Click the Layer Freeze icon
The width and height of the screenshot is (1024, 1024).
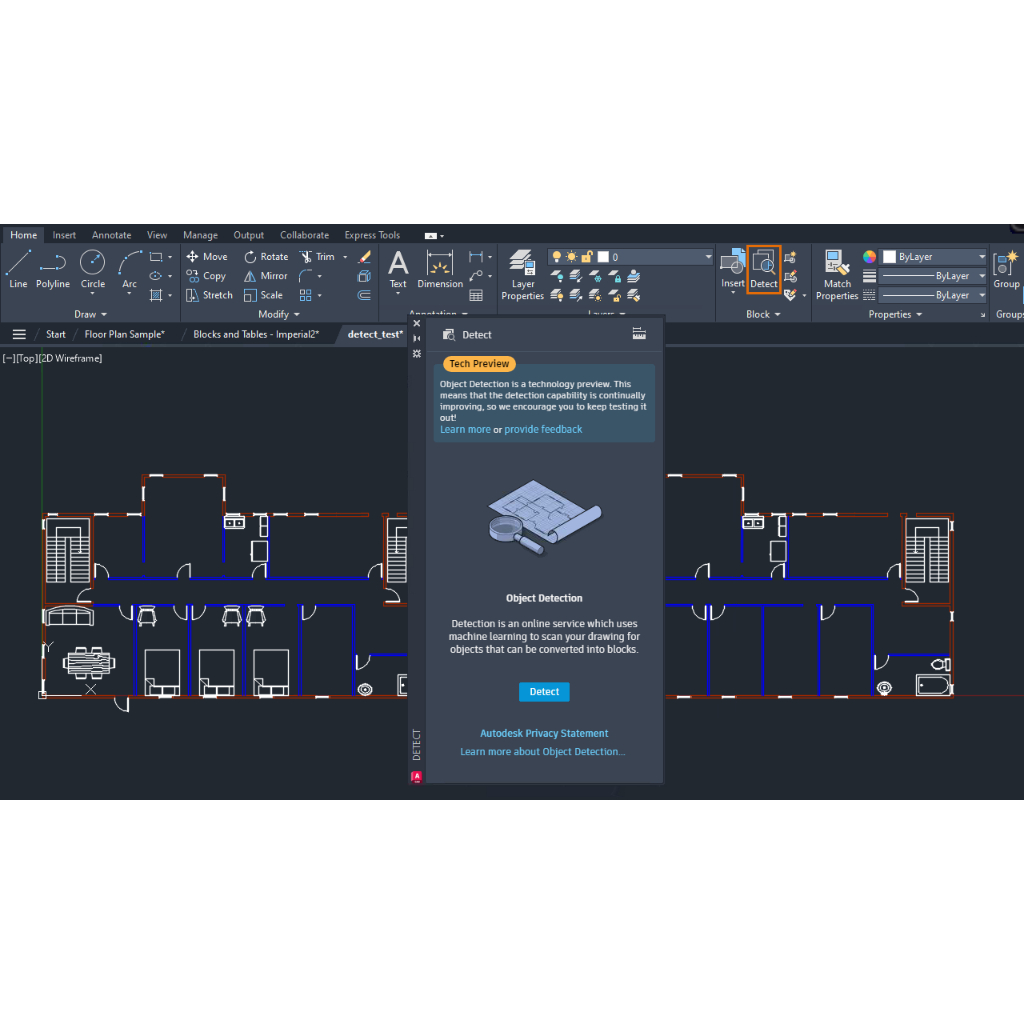(596, 276)
